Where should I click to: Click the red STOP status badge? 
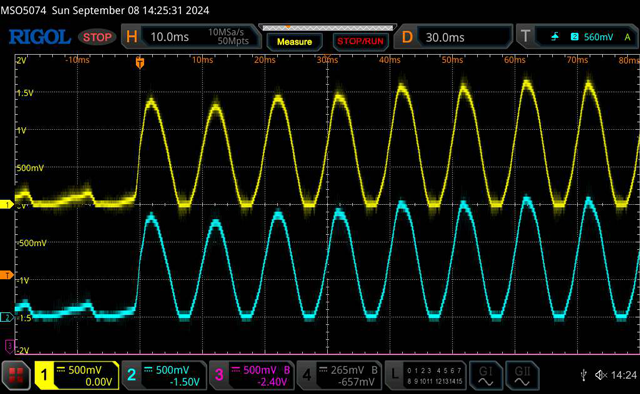pyautogui.click(x=97, y=37)
